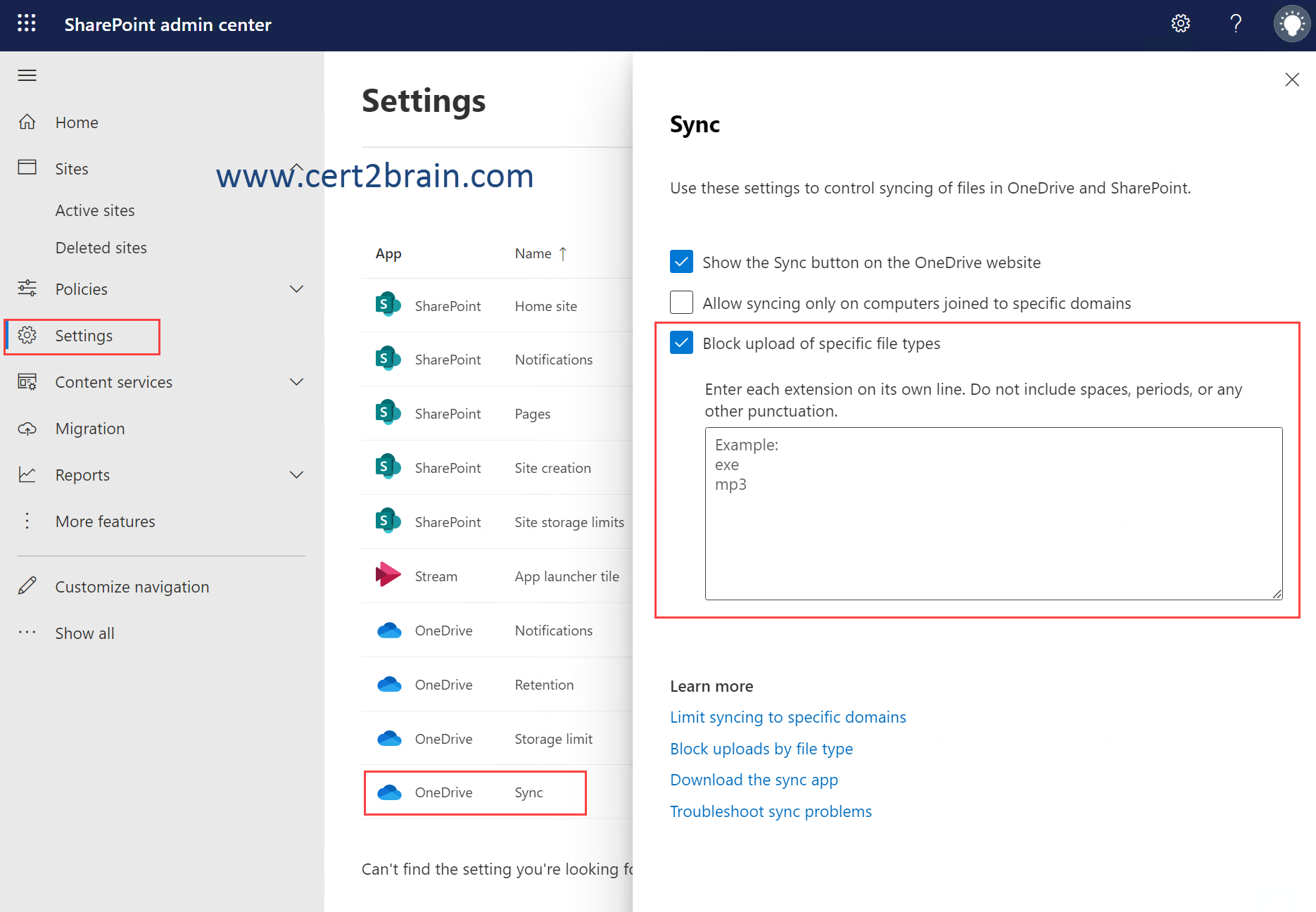The width and height of the screenshot is (1316, 912).
Task: Click the Reports chart icon
Action: click(x=27, y=474)
